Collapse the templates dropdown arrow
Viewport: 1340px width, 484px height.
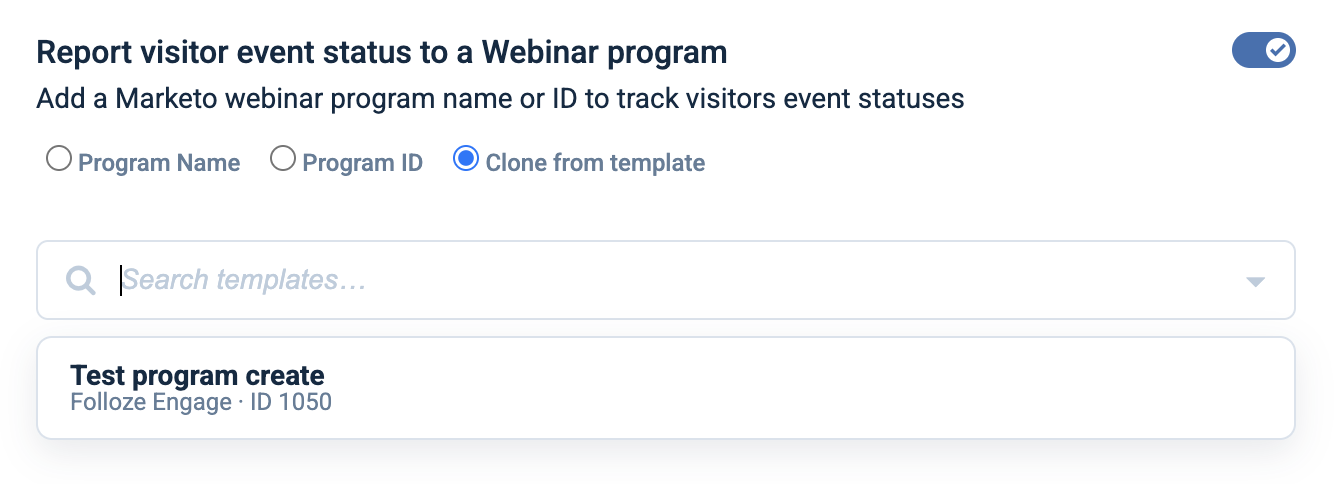tap(1256, 282)
